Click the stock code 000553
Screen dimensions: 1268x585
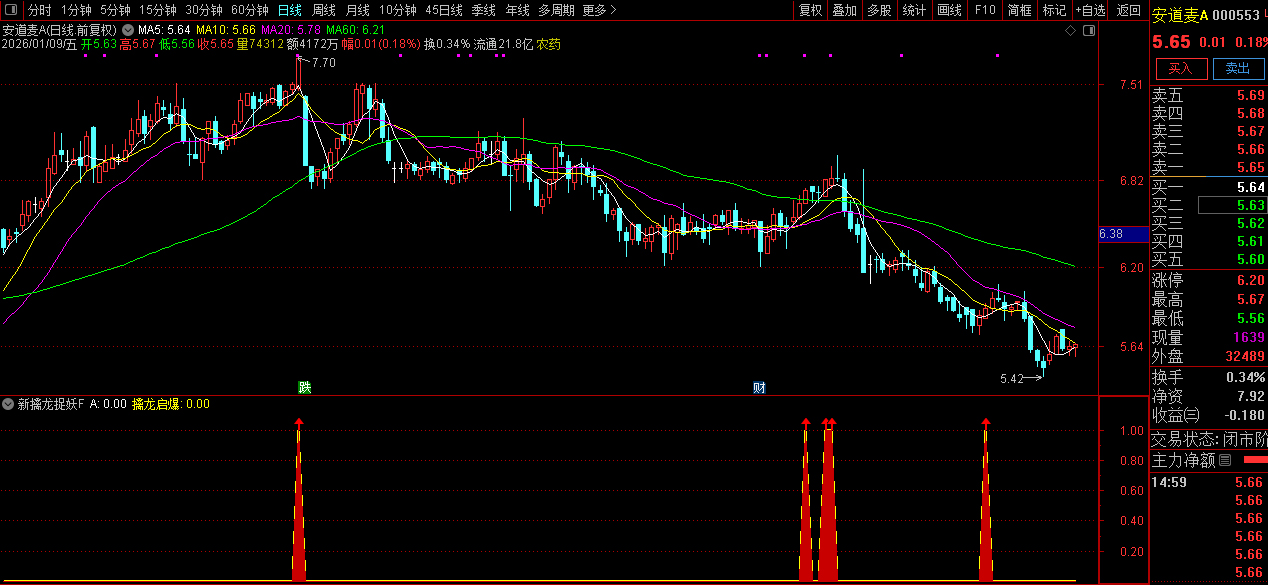[1236, 15]
